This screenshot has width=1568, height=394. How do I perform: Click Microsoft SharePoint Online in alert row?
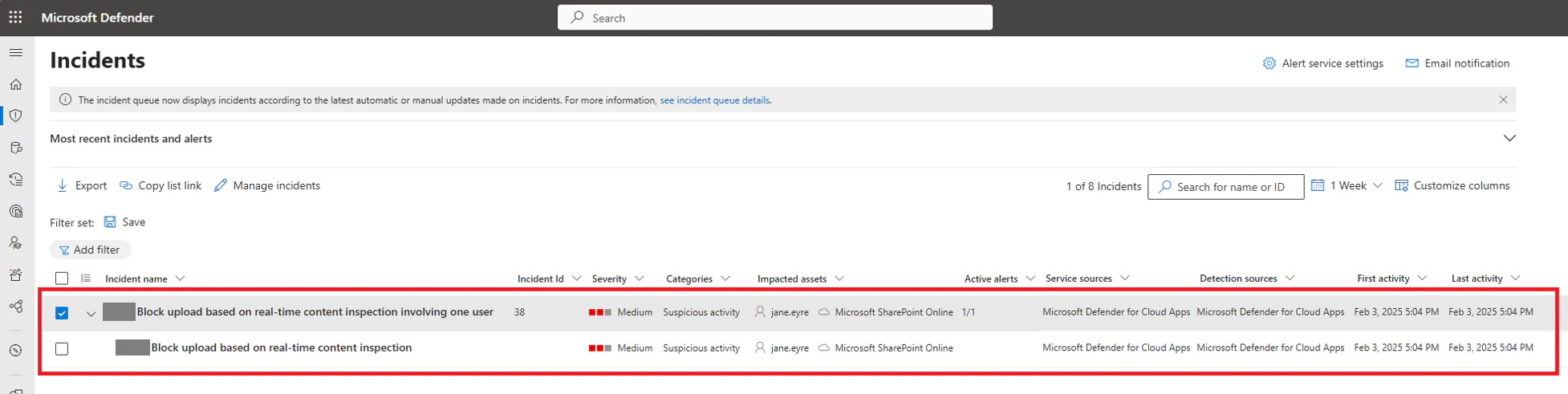(894, 348)
